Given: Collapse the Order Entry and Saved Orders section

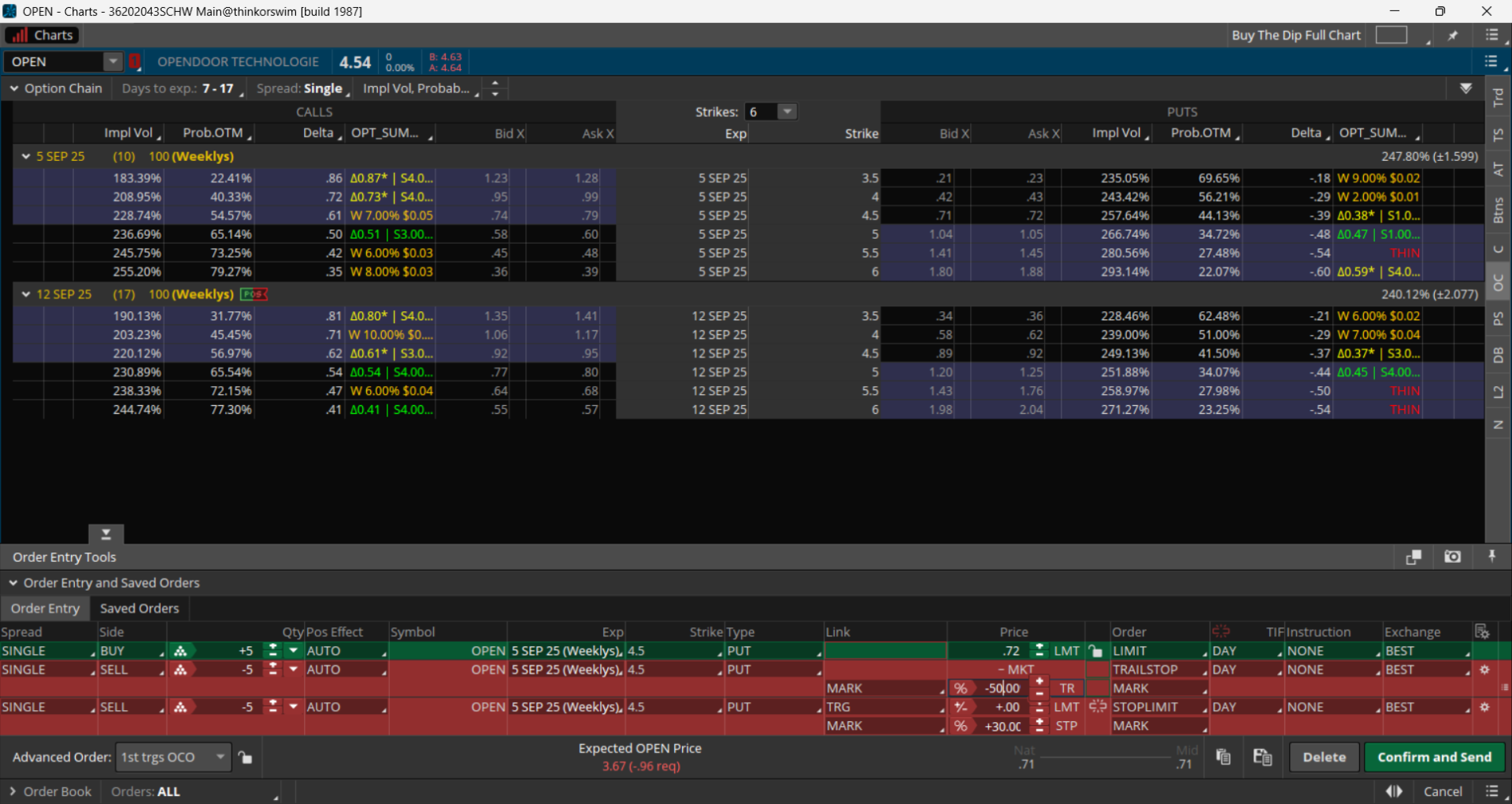Looking at the screenshot, I should pos(14,583).
